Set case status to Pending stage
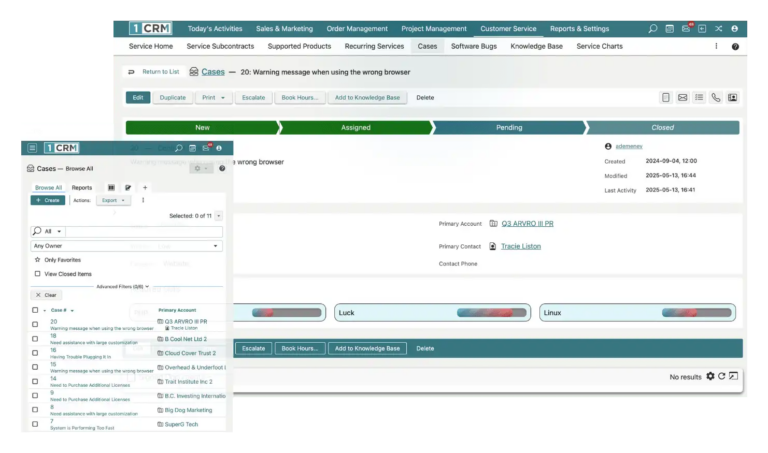Screen dimensions: 768x453 coord(509,127)
